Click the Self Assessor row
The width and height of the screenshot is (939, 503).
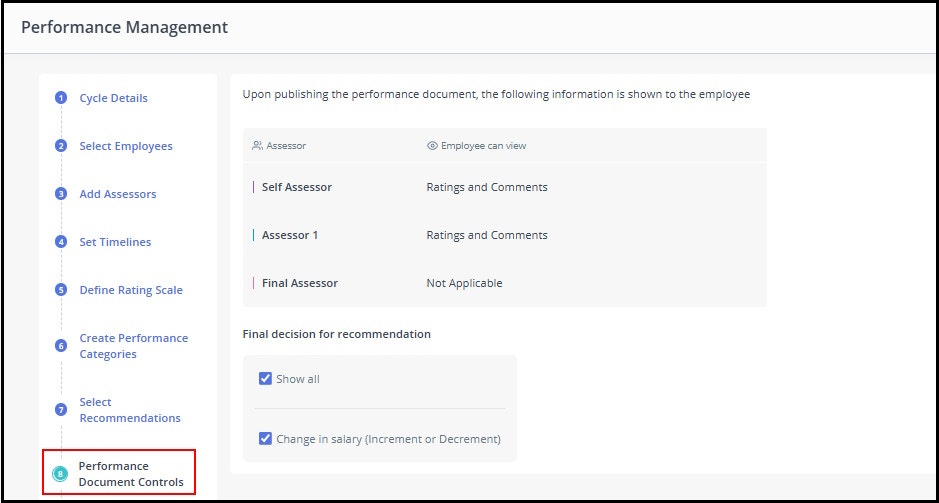[504, 187]
